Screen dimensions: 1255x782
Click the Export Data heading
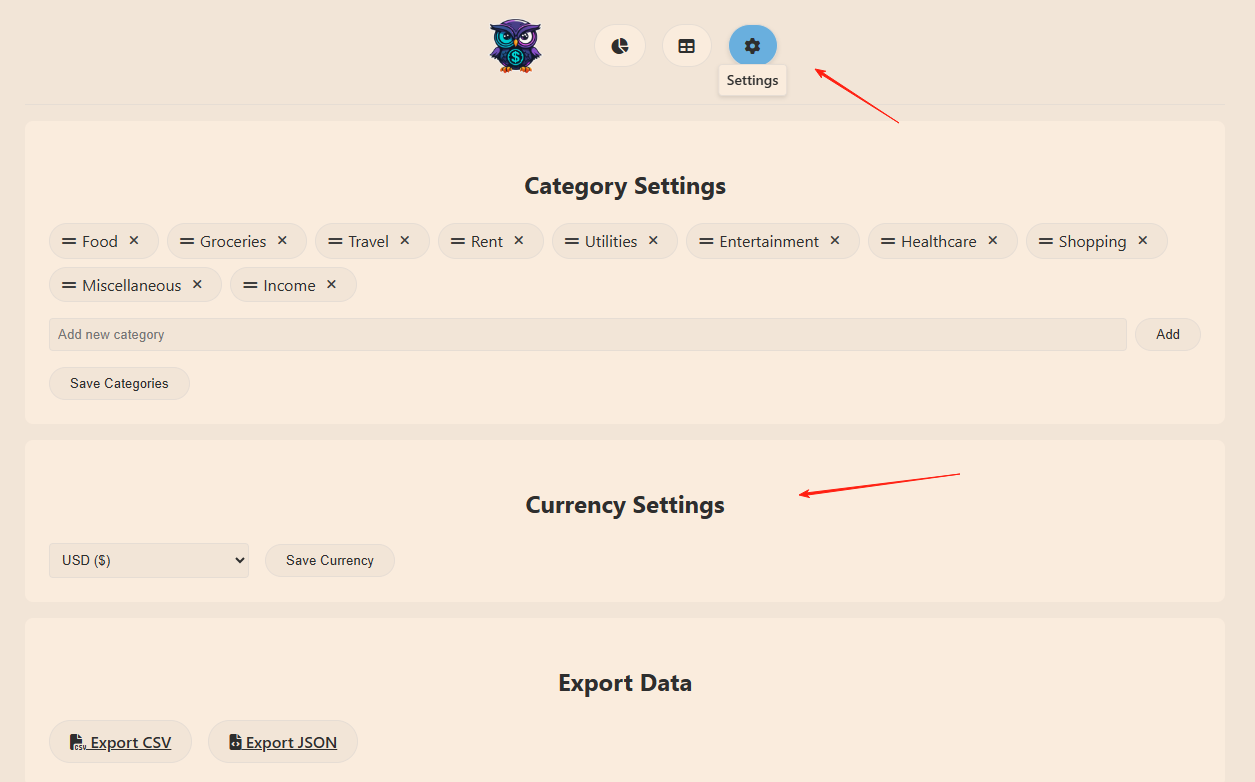(x=625, y=683)
